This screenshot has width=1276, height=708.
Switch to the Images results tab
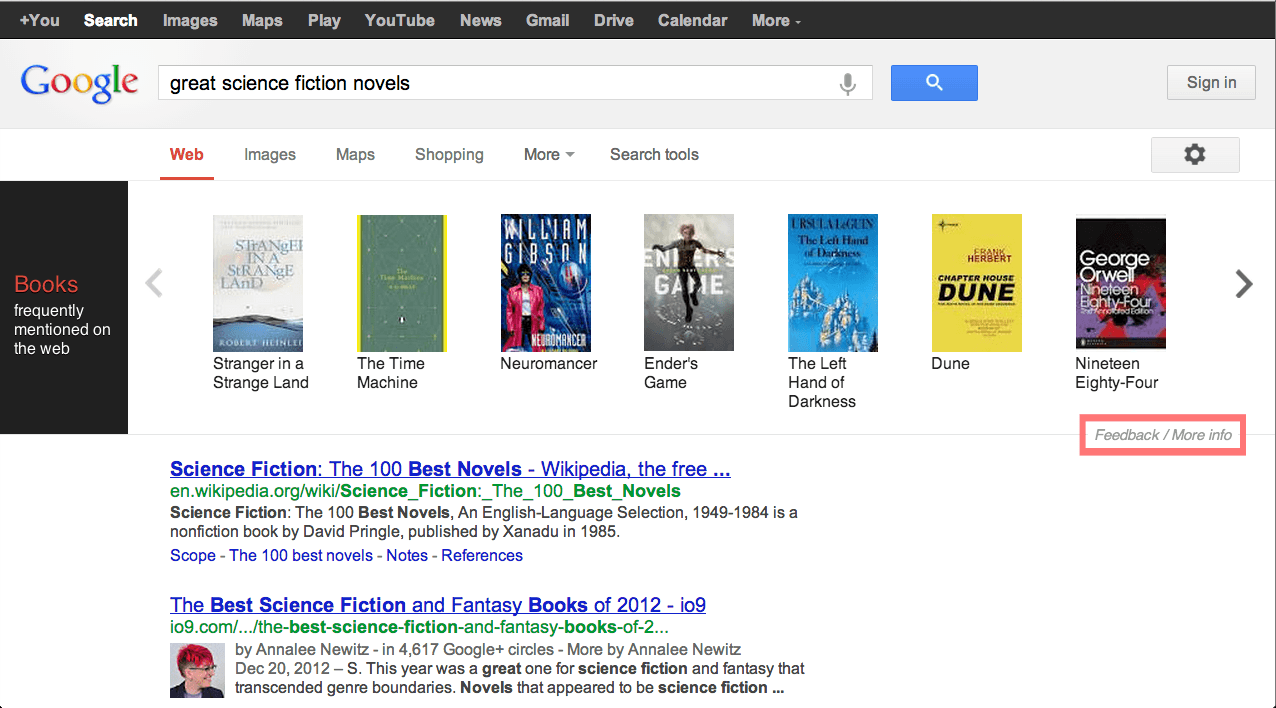click(270, 154)
